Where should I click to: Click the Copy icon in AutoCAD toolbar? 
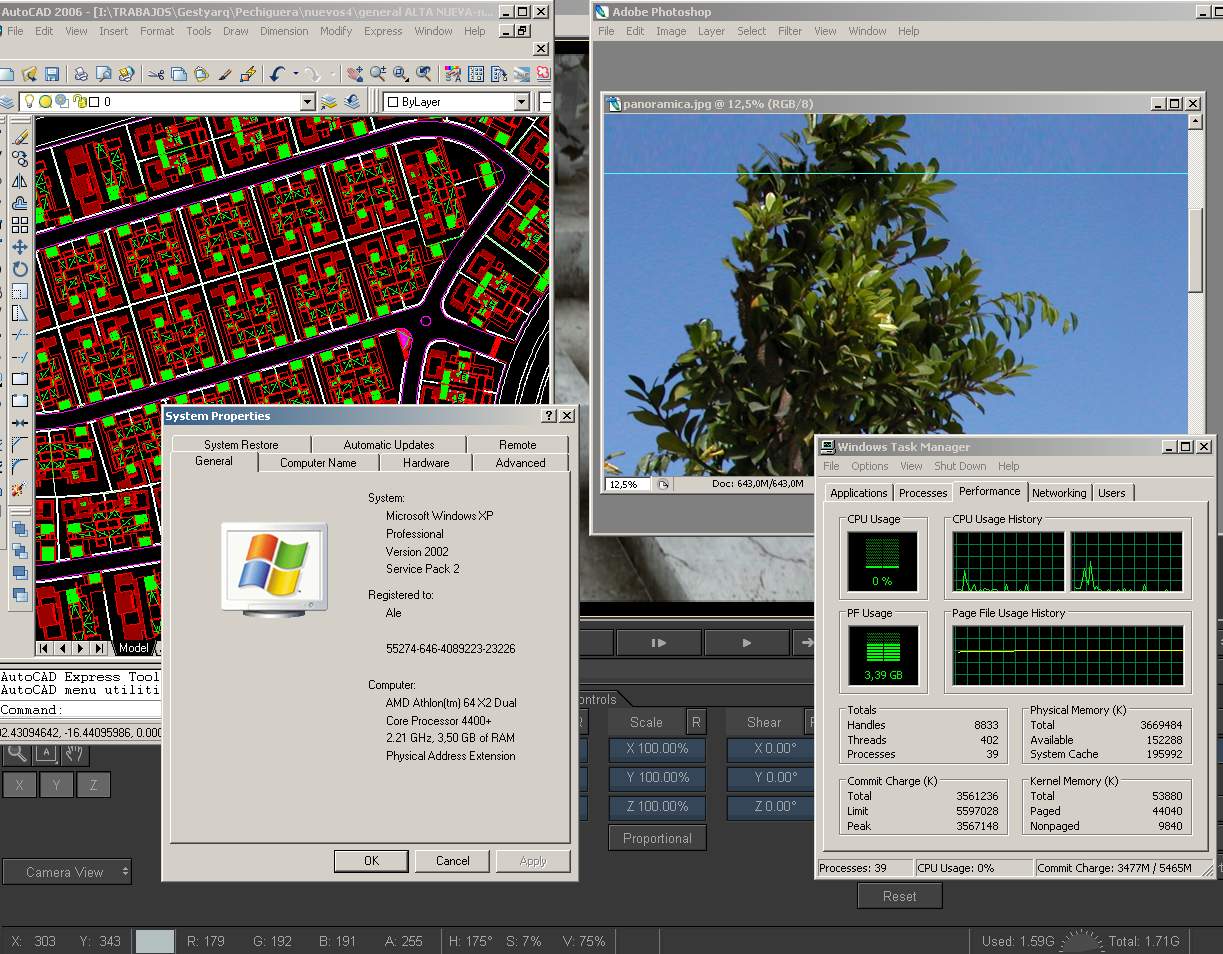click(178, 74)
